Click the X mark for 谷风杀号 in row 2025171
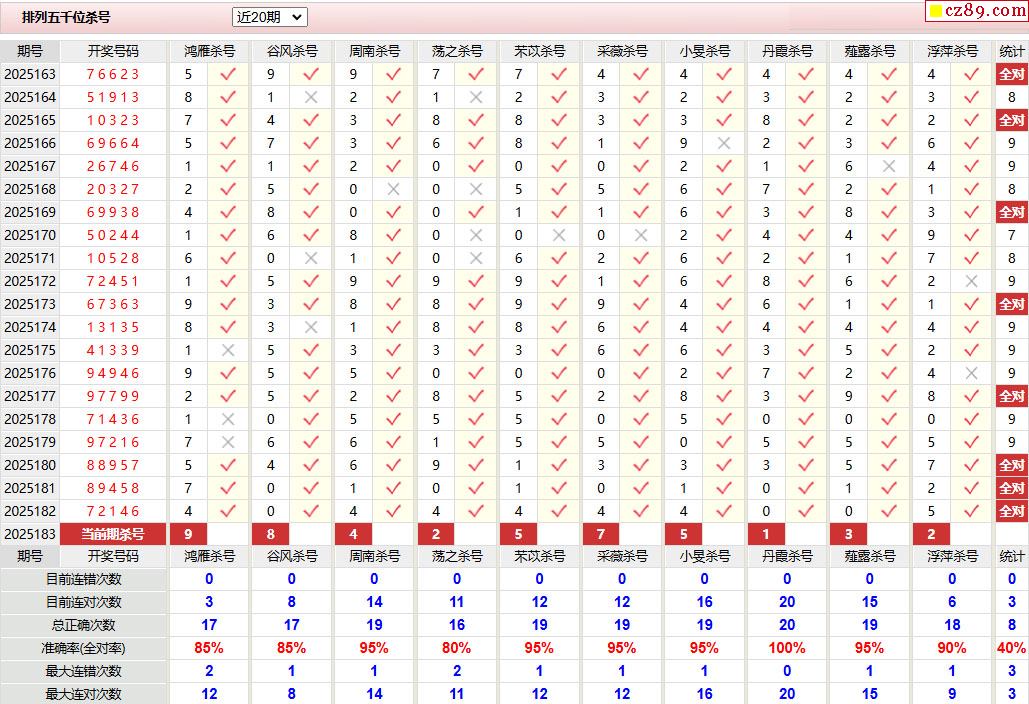Viewport: 1029px width, 704px height. coord(311,258)
